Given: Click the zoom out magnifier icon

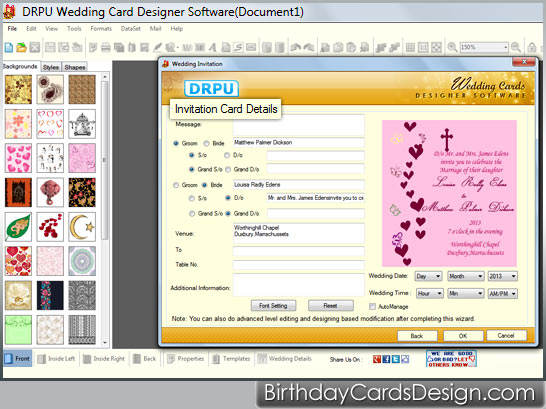Looking at the screenshot, I should (x=516, y=47).
